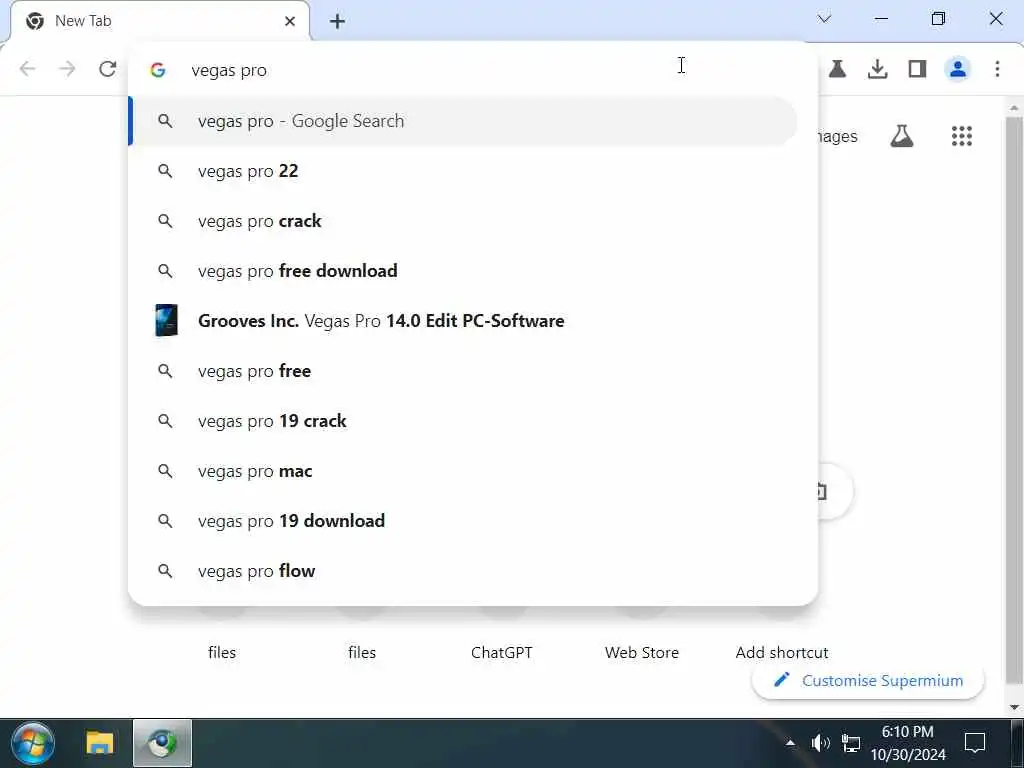
Task: Toggle the side panel icon
Action: pos(917,69)
